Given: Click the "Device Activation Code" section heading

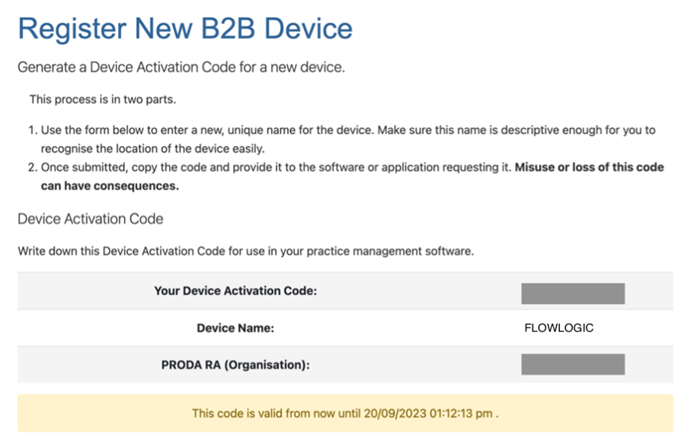Looking at the screenshot, I should tap(90, 218).
